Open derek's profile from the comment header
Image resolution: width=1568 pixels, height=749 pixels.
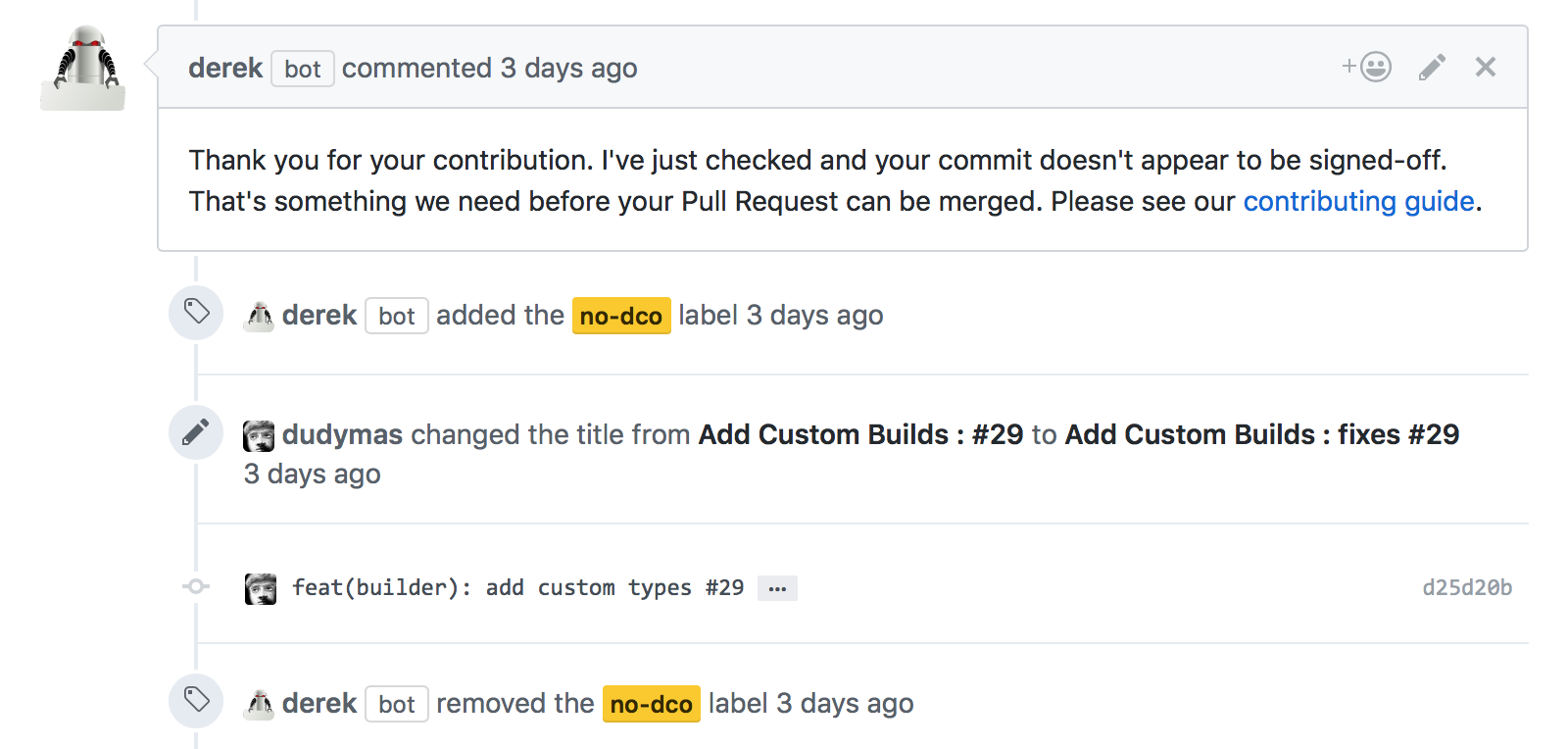225,68
